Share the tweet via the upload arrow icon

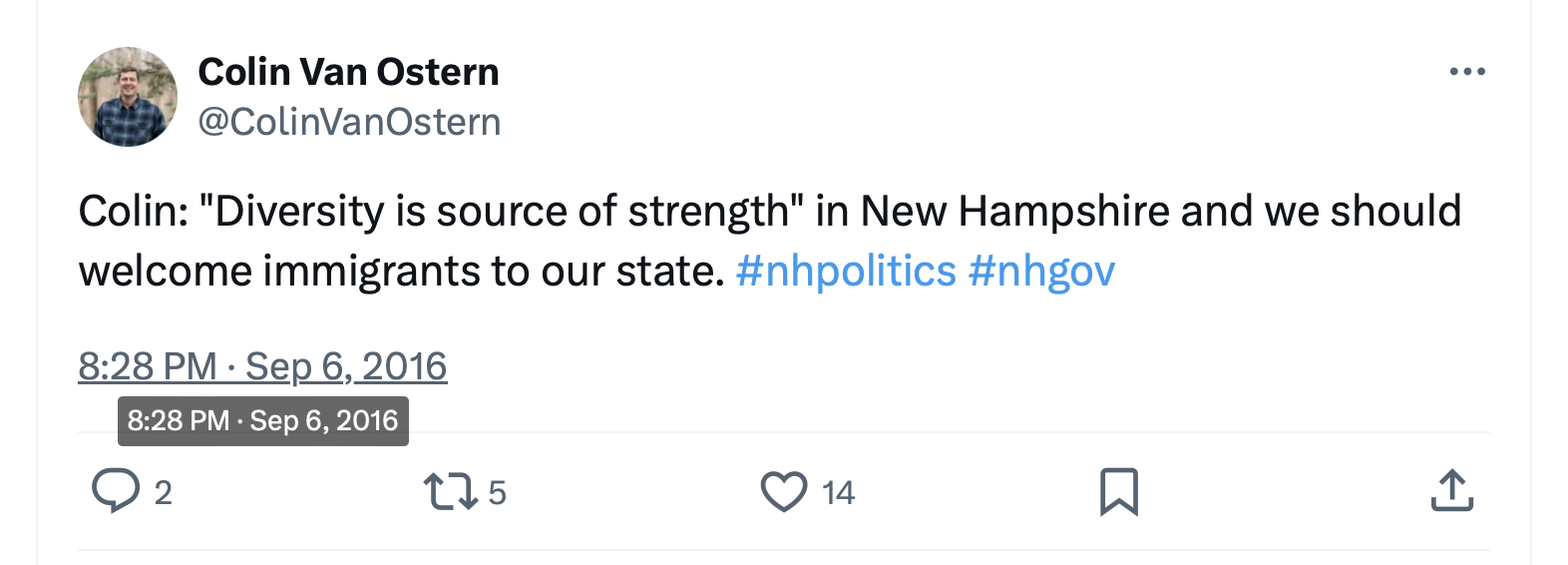1451,491
